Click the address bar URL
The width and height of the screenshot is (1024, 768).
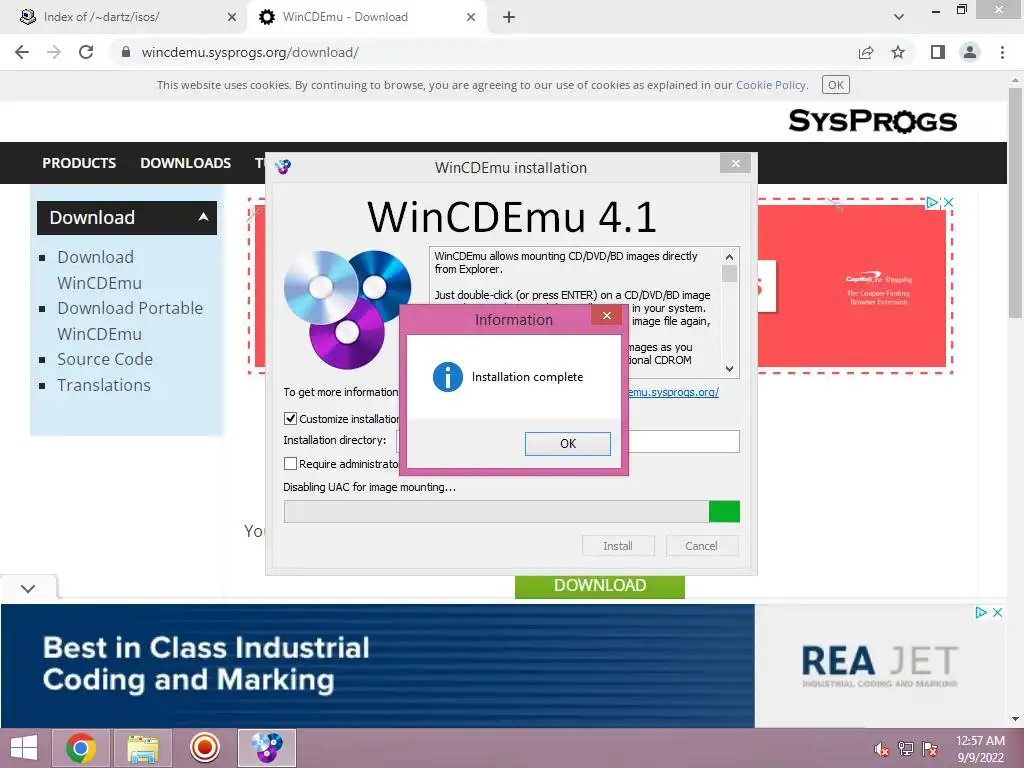tap(250, 52)
